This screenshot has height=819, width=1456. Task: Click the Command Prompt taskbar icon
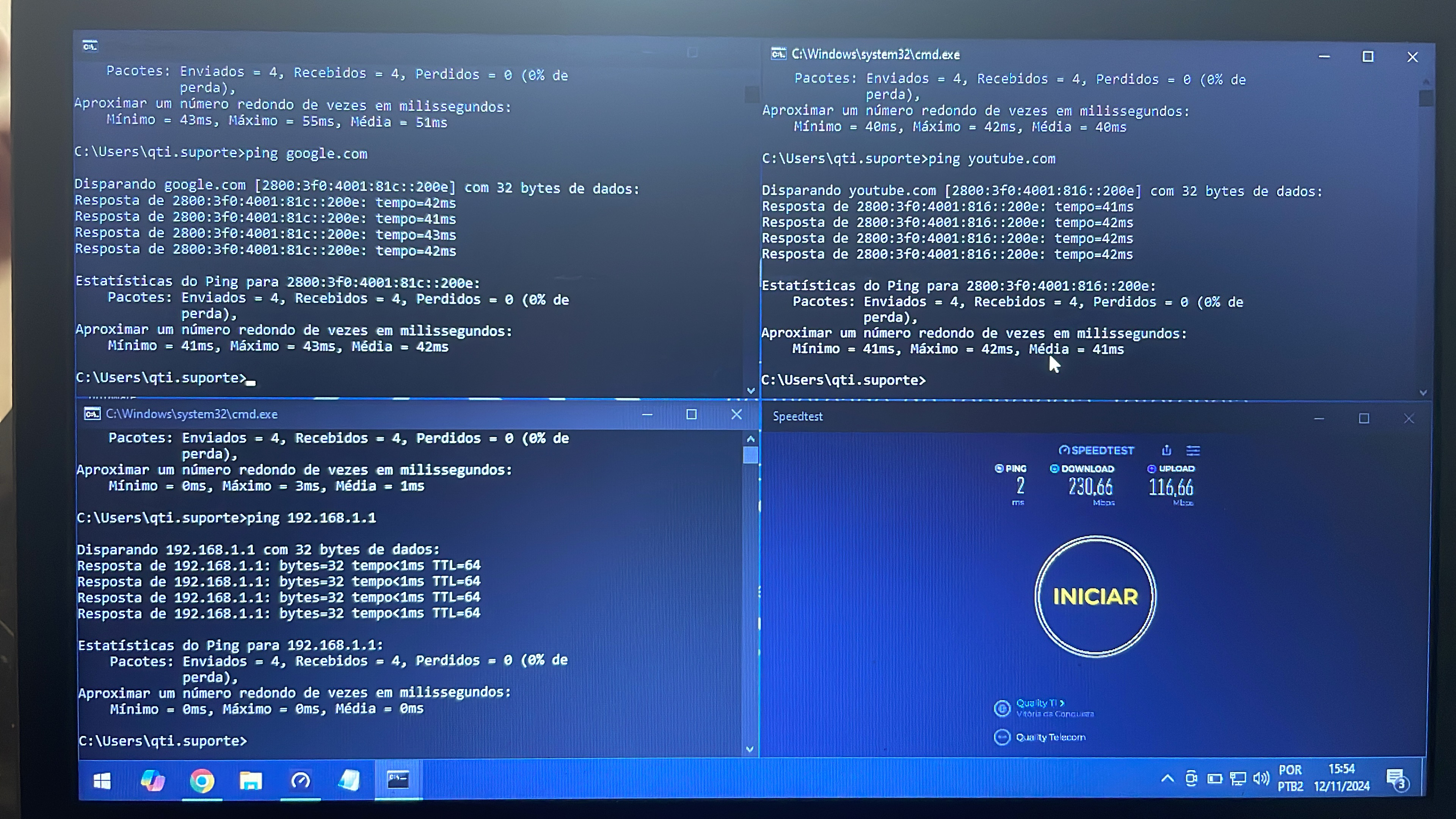398,780
